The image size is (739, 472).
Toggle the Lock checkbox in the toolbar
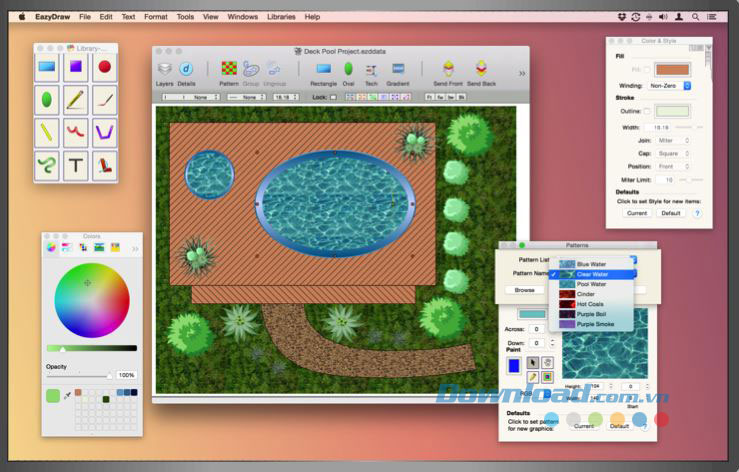(333, 97)
